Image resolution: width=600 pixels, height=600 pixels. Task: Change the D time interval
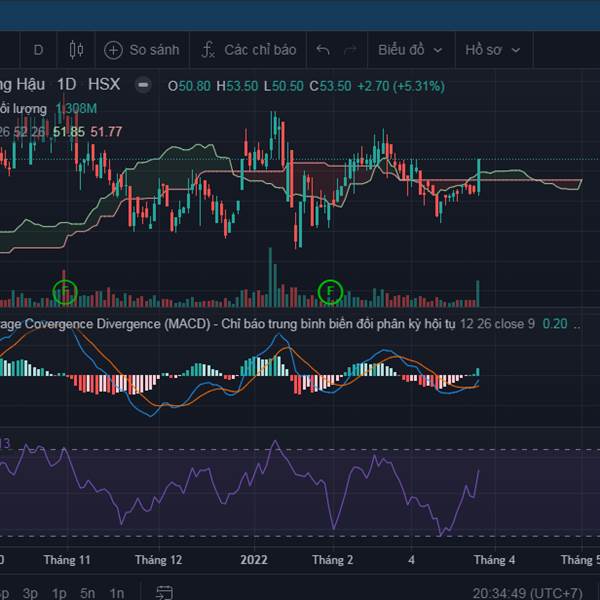(x=38, y=50)
